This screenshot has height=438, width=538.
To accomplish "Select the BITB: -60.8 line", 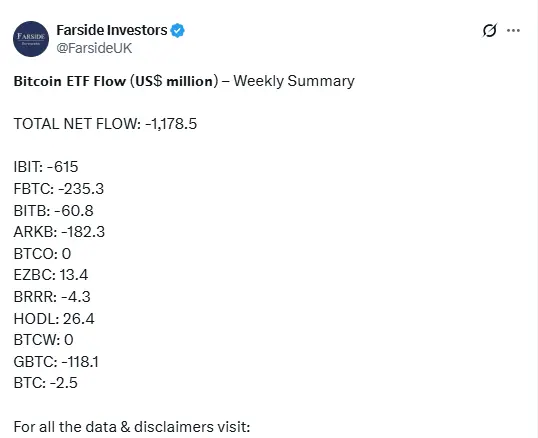I will (x=54, y=211).
